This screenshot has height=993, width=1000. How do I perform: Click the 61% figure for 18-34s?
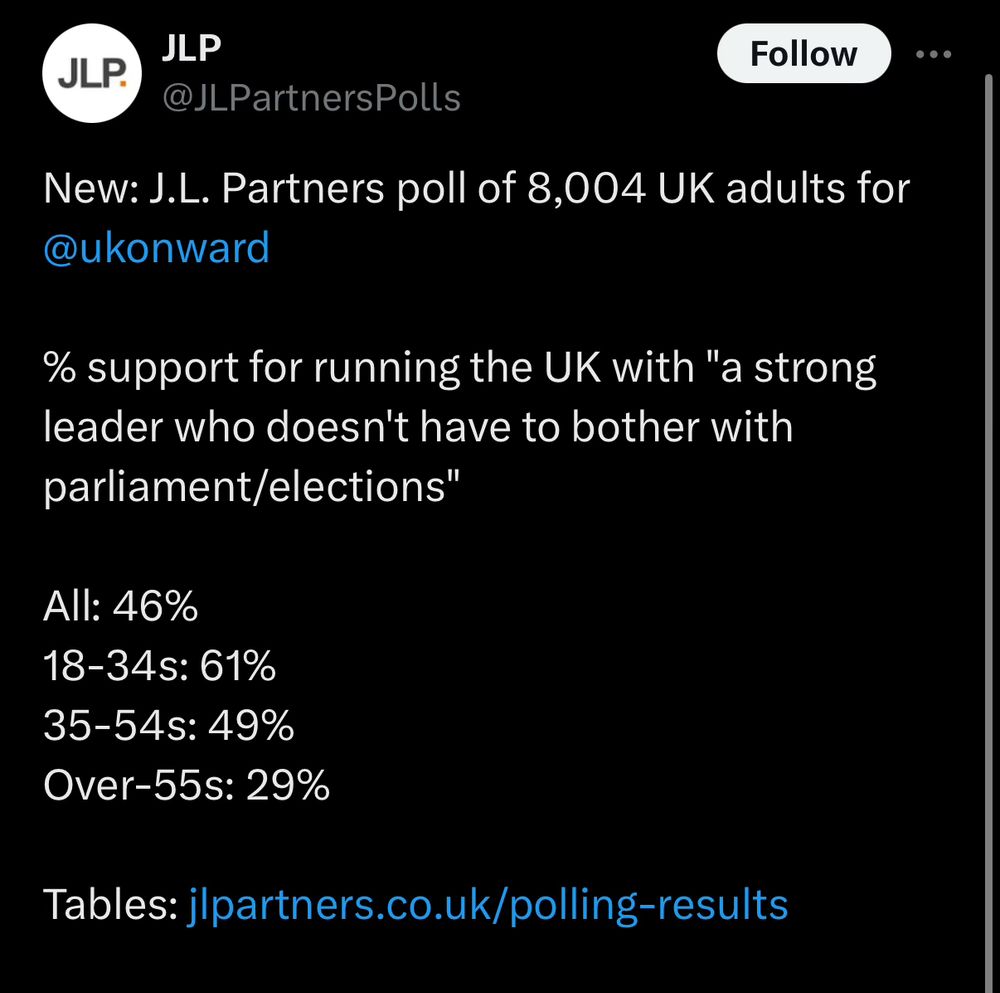coord(237,666)
